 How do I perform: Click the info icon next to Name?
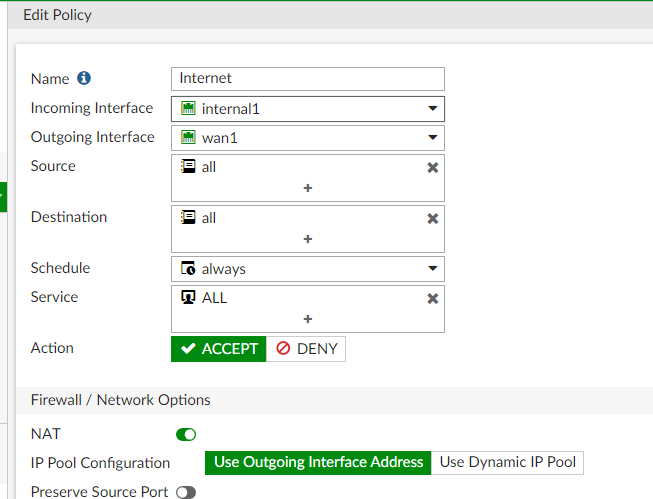[84, 78]
